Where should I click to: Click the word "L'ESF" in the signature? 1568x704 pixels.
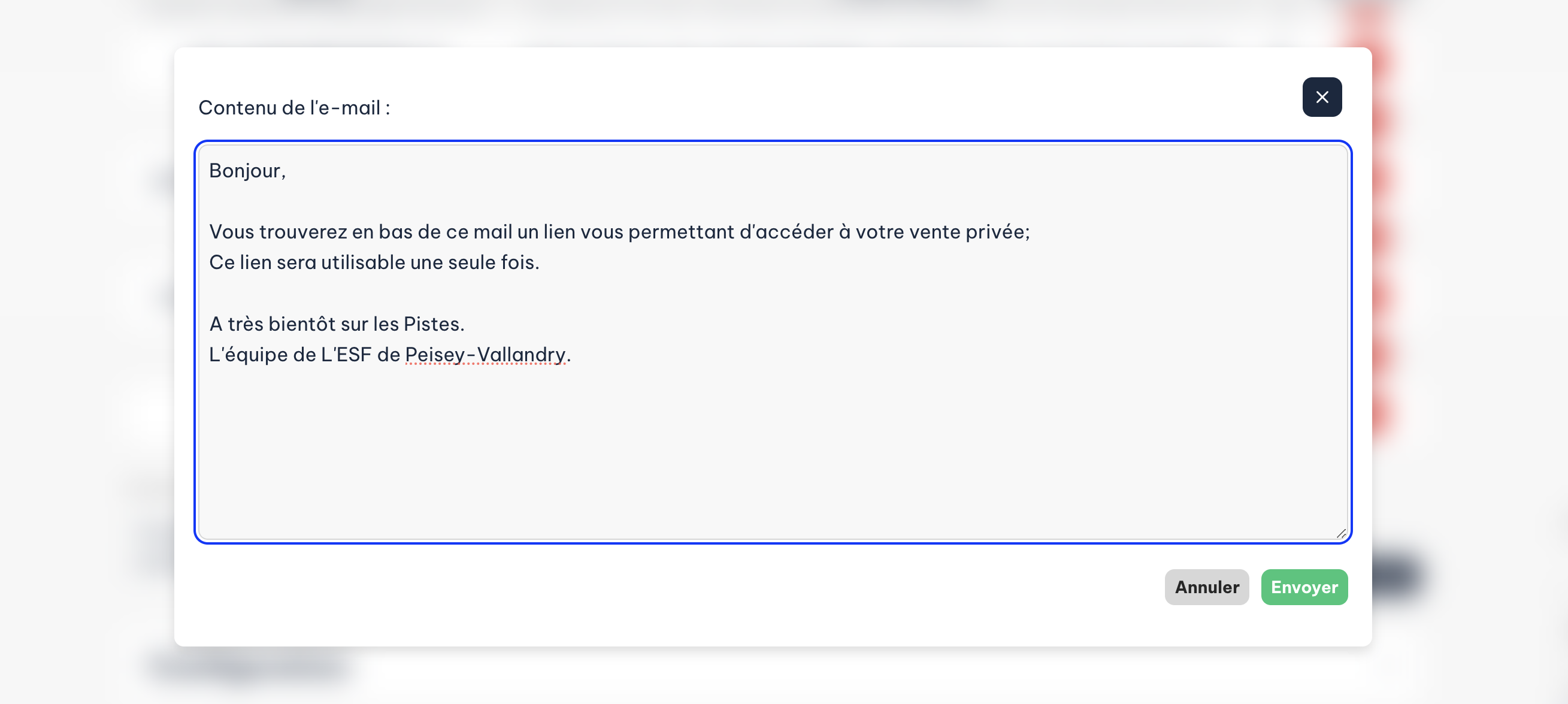click(x=346, y=355)
